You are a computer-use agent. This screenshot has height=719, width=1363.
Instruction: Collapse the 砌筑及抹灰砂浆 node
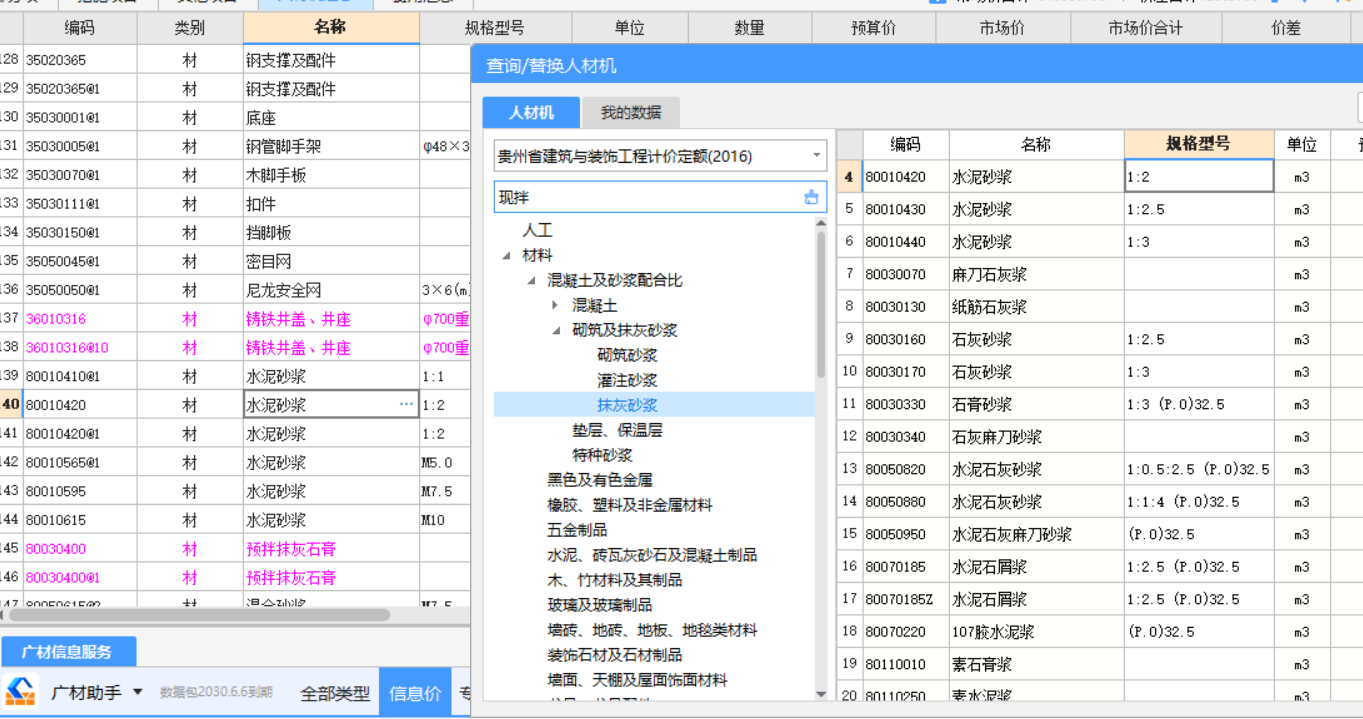(556, 330)
